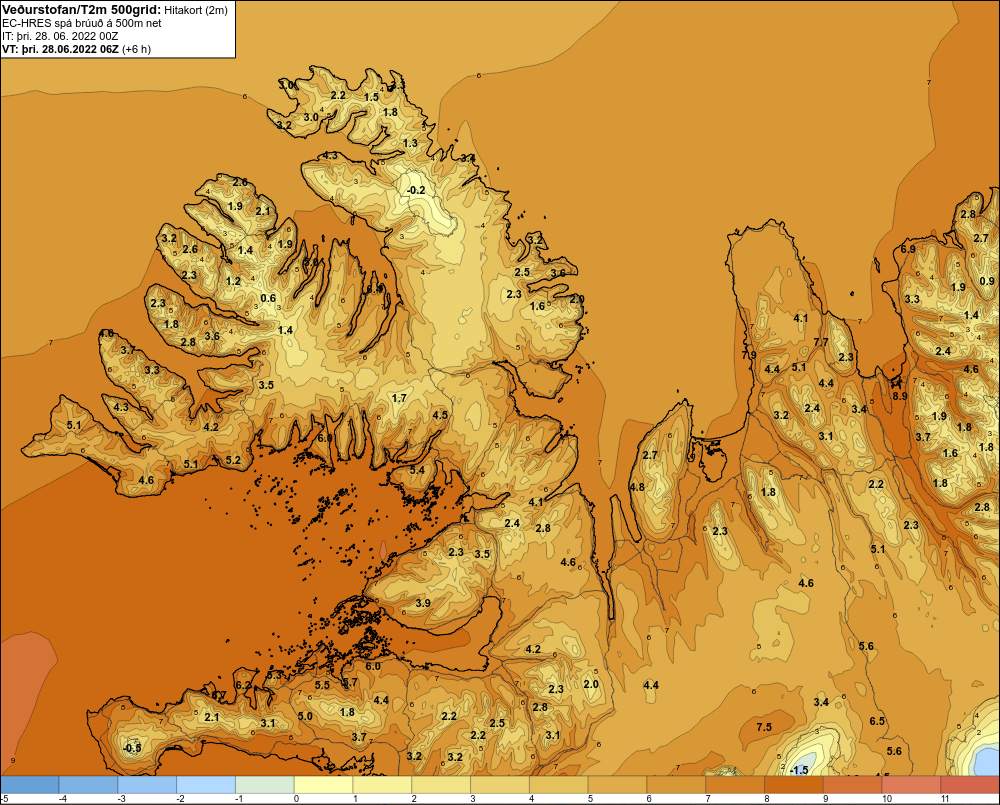This screenshot has width=1000, height=805.
Task: Click the 1.3 temperature value
Action: coord(410,143)
